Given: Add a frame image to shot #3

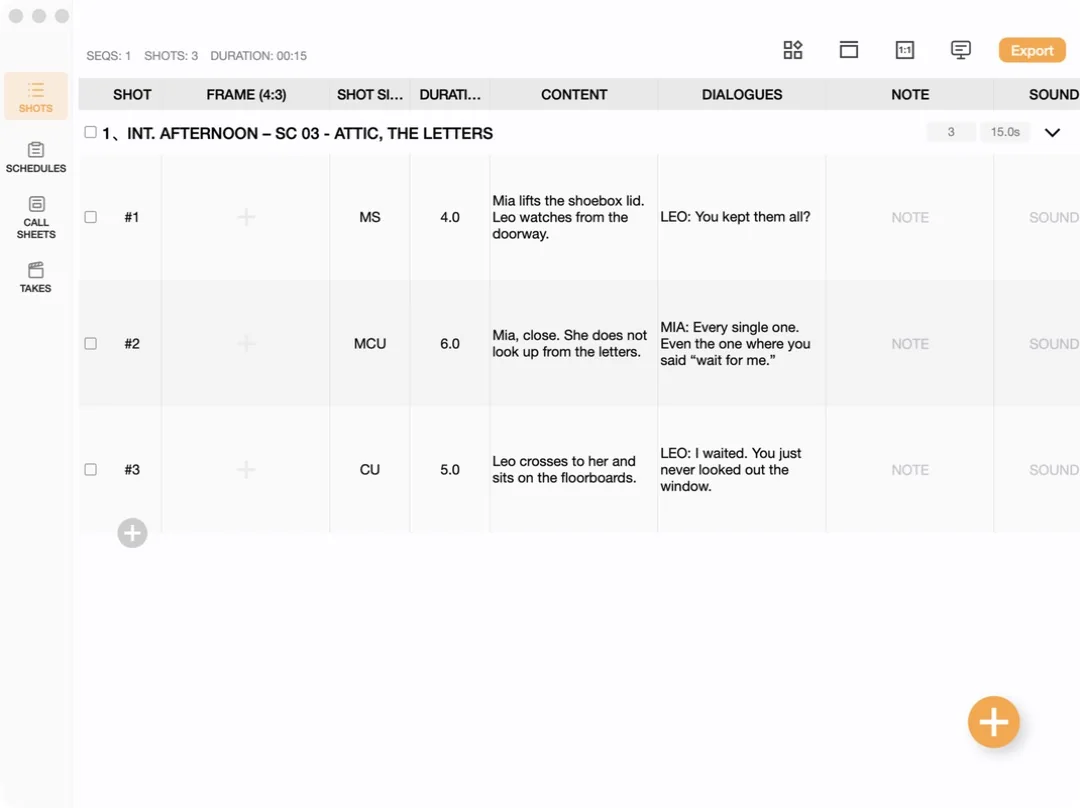Looking at the screenshot, I should (246, 469).
